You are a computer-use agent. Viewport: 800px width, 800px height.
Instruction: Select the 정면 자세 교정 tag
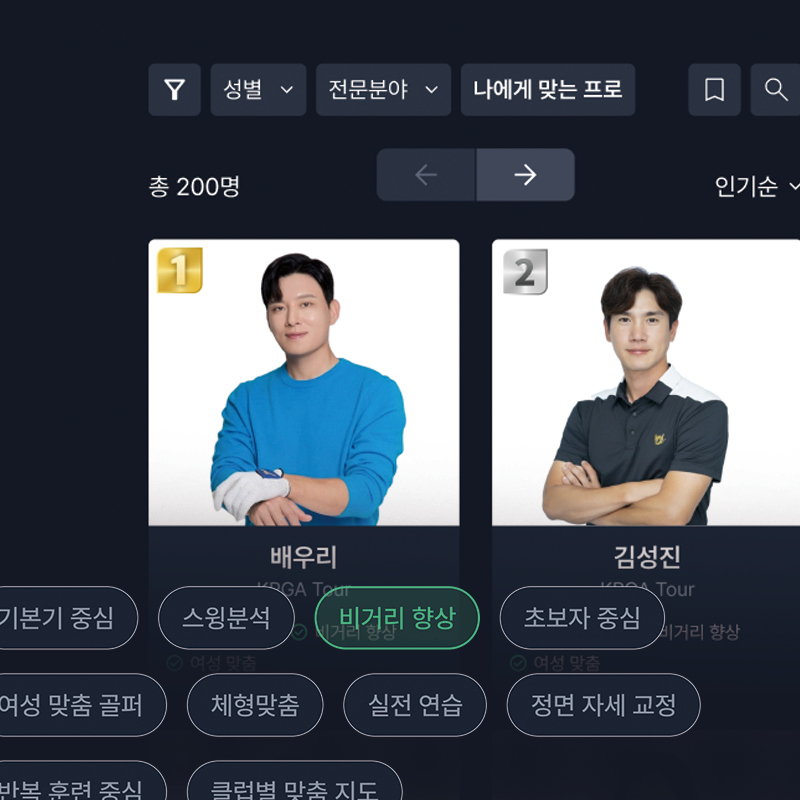[x=604, y=705]
